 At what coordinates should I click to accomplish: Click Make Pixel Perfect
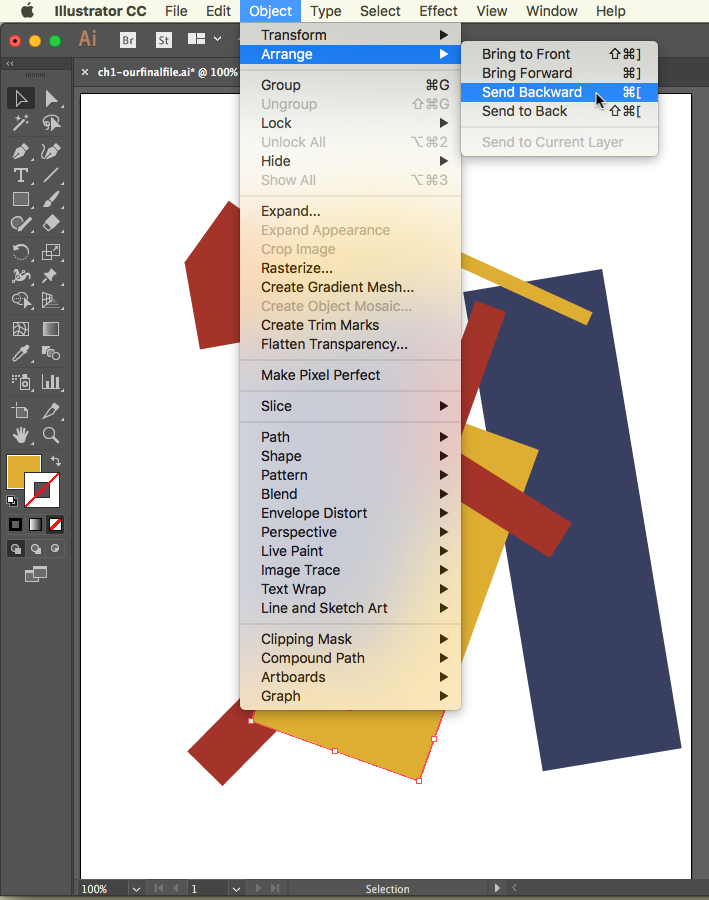coord(320,375)
